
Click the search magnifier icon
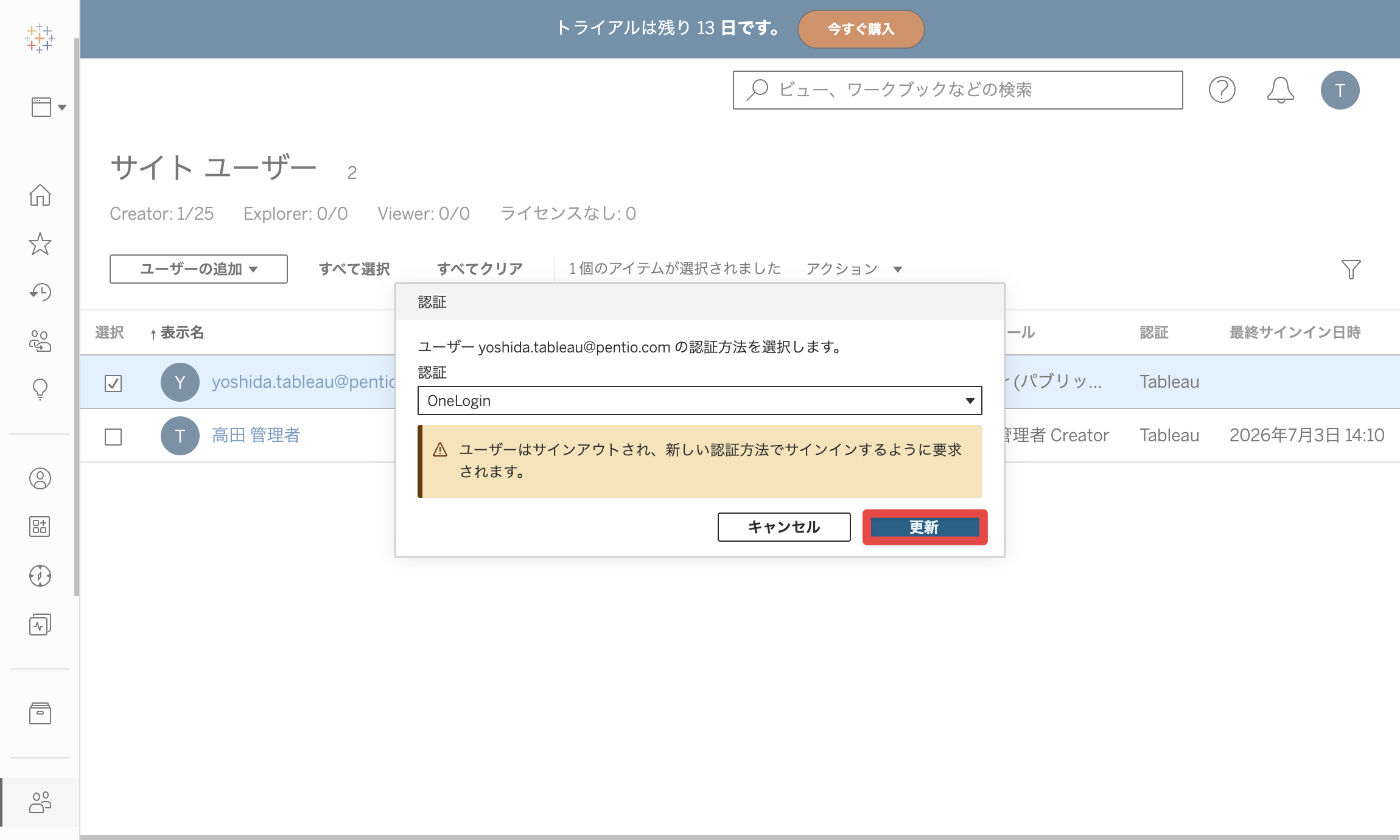click(758, 90)
